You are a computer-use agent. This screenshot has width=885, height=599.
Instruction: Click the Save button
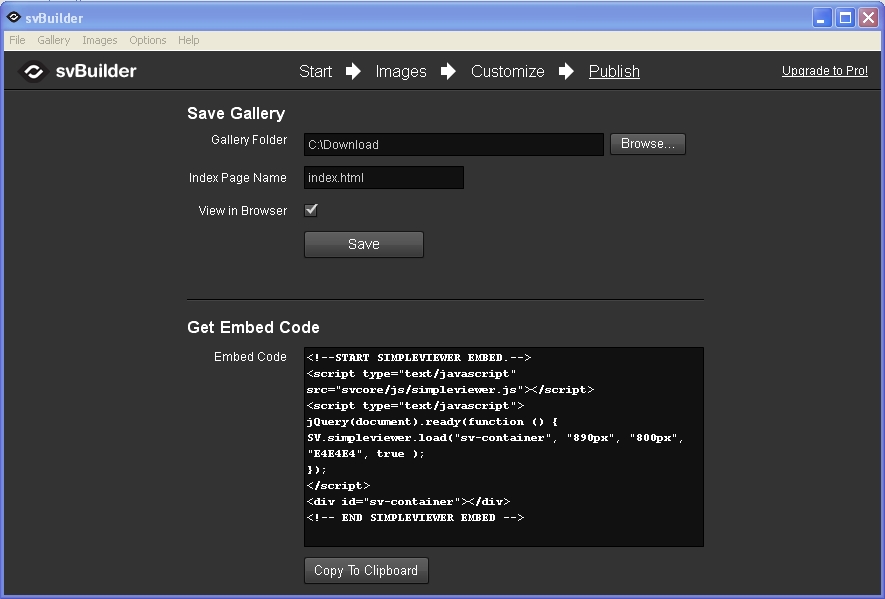(x=363, y=244)
